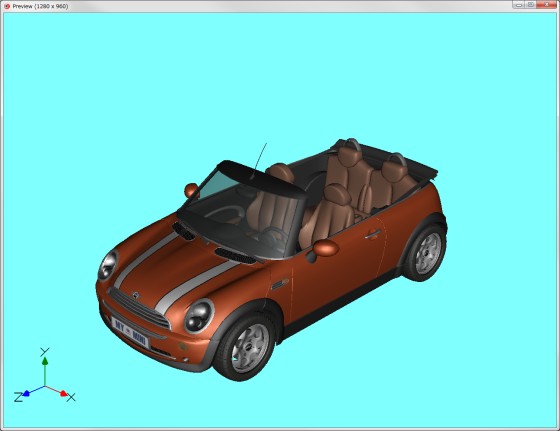The width and height of the screenshot is (560, 431).
Task: Click the Preview (1280 x 960) title text
Action: pyautogui.click(x=40, y=6)
